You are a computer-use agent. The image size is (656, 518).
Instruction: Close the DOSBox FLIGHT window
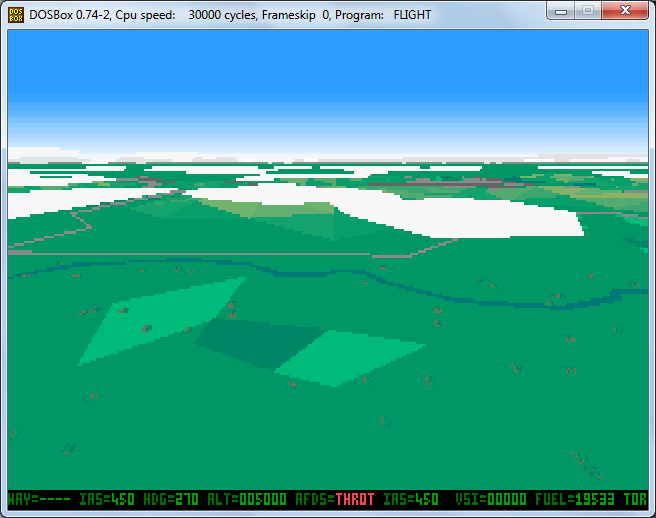625,11
